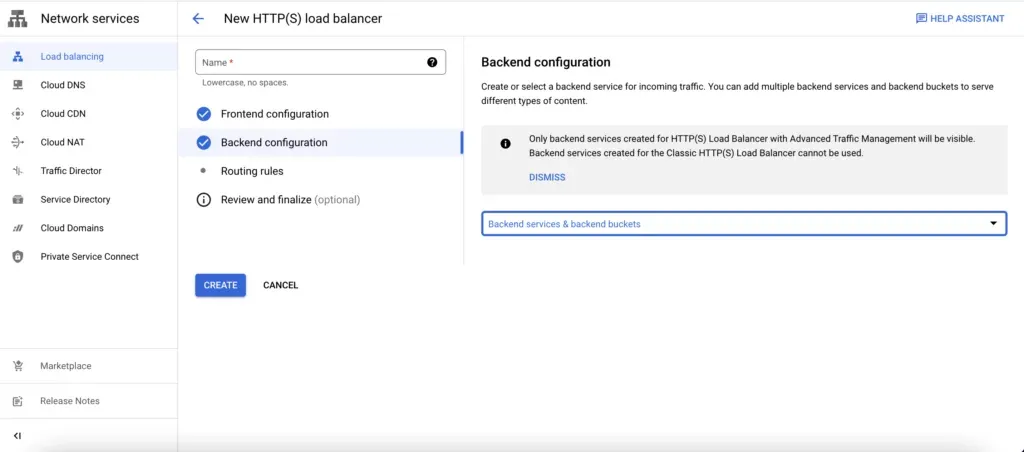Collapse the sidebar with the arrow icon
Image resolution: width=1024 pixels, height=452 pixels.
click(18, 436)
